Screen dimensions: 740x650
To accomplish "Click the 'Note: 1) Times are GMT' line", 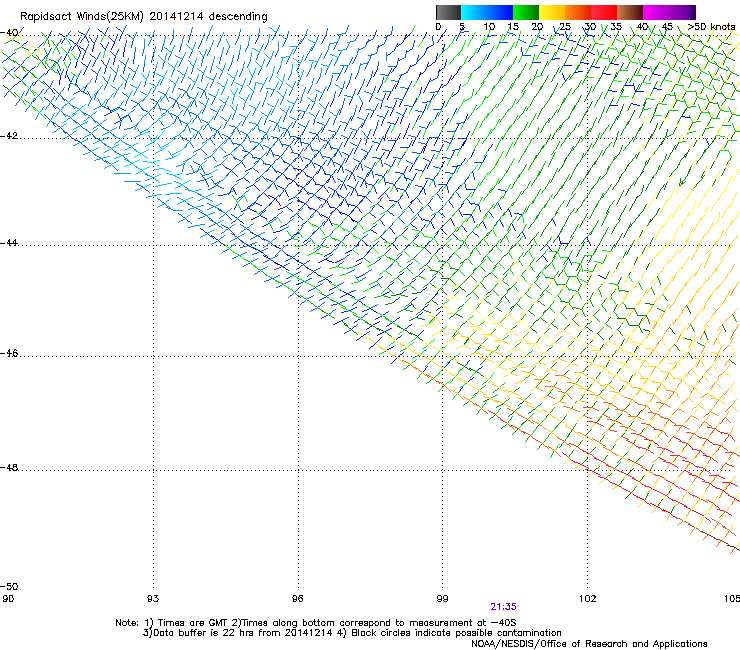I will (316, 623).
